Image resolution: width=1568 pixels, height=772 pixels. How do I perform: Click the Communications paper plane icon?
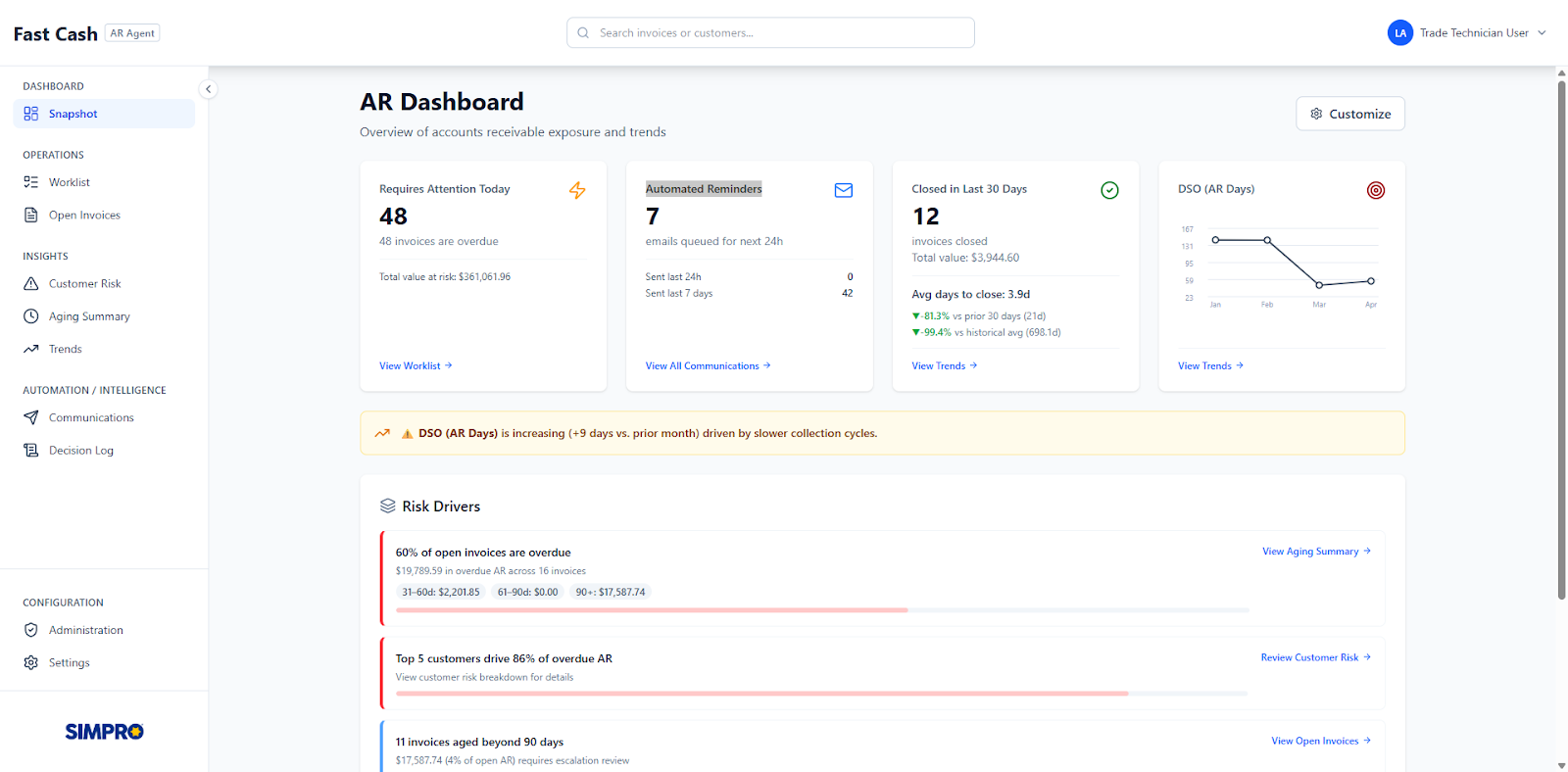tap(31, 417)
